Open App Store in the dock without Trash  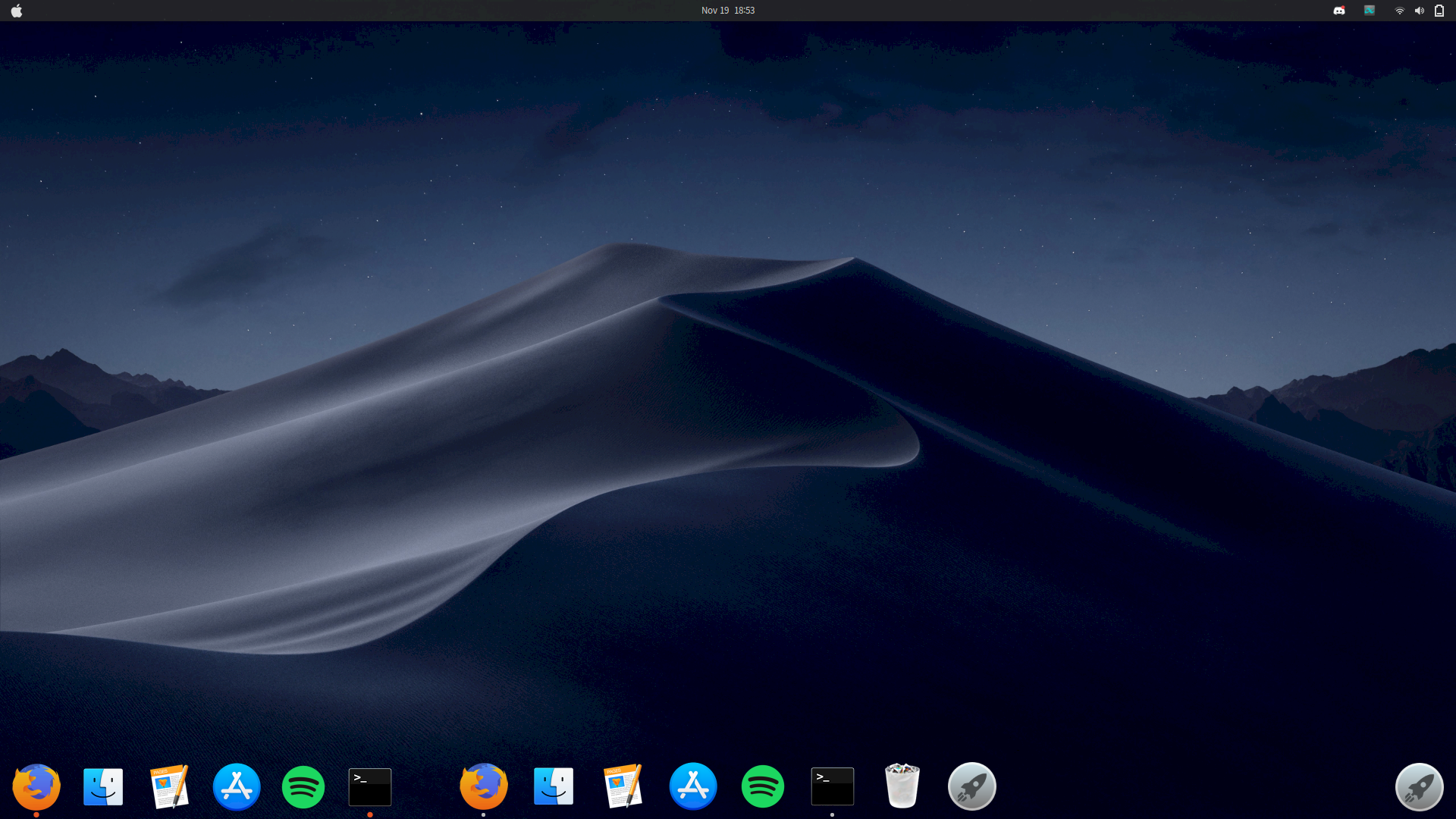237,786
